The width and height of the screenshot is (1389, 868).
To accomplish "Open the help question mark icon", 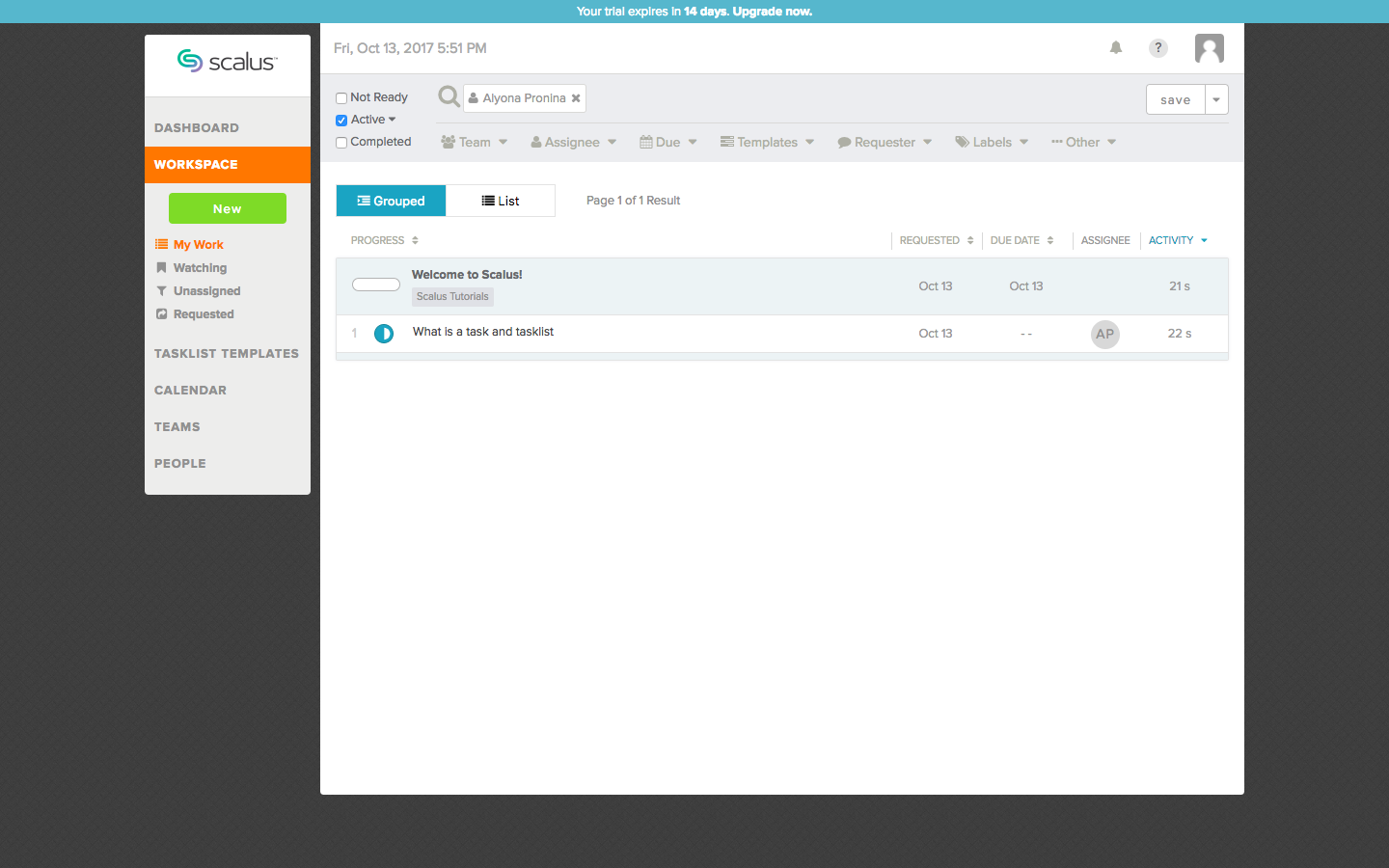I will point(1158,48).
